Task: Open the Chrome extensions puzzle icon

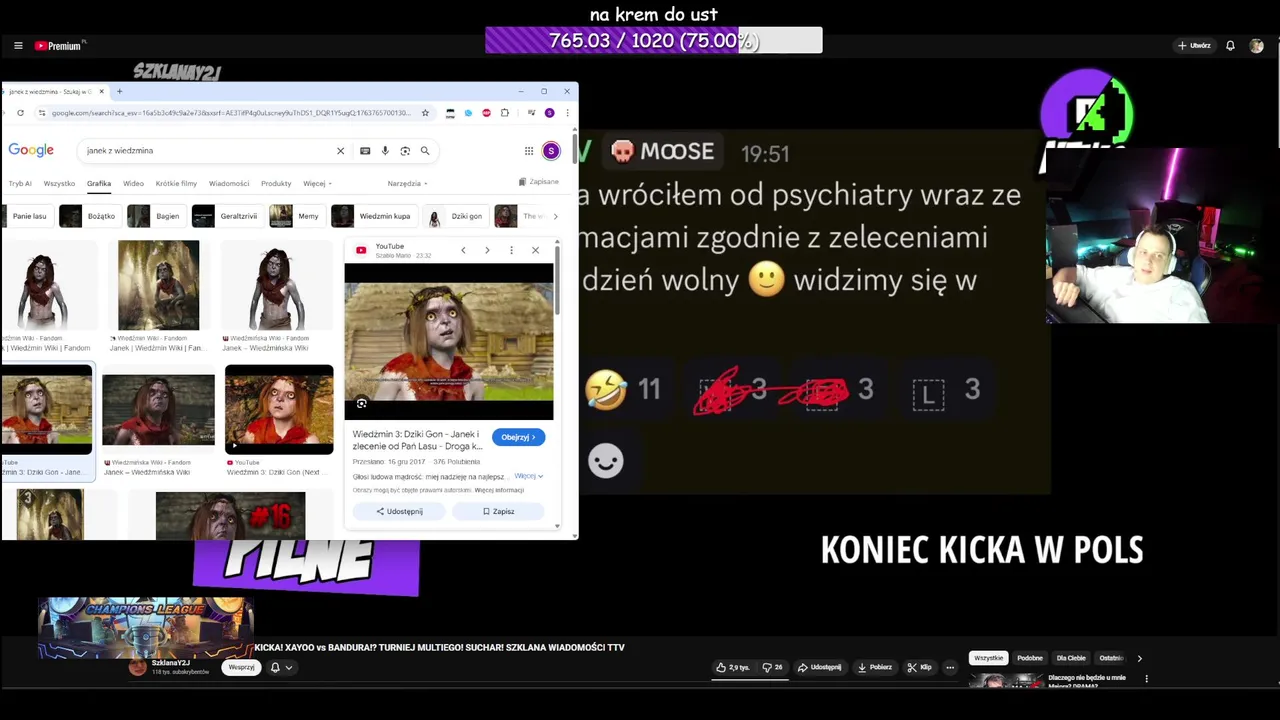Action: click(x=505, y=113)
